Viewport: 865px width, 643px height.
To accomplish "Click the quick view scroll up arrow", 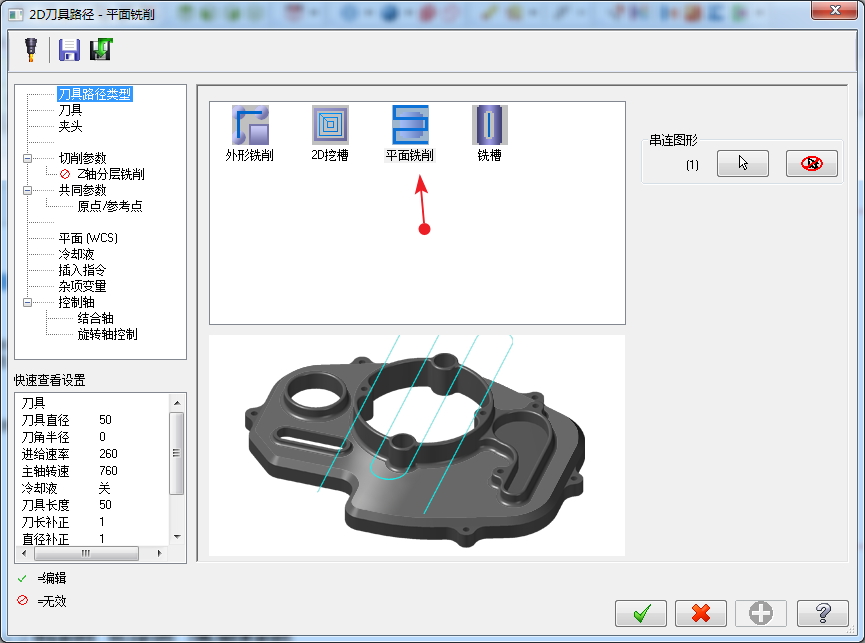I will click(x=177, y=403).
